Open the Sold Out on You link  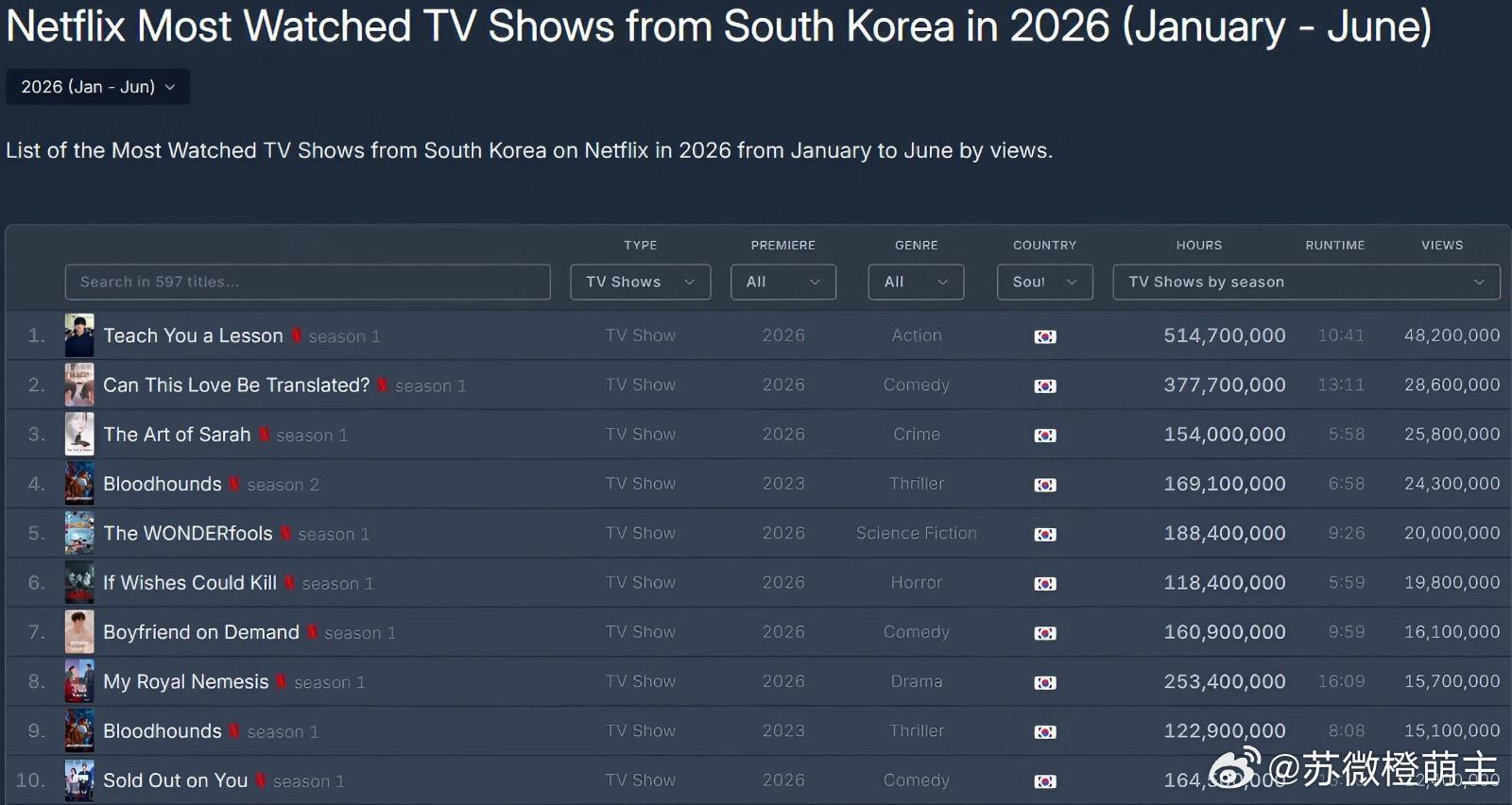click(x=176, y=780)
